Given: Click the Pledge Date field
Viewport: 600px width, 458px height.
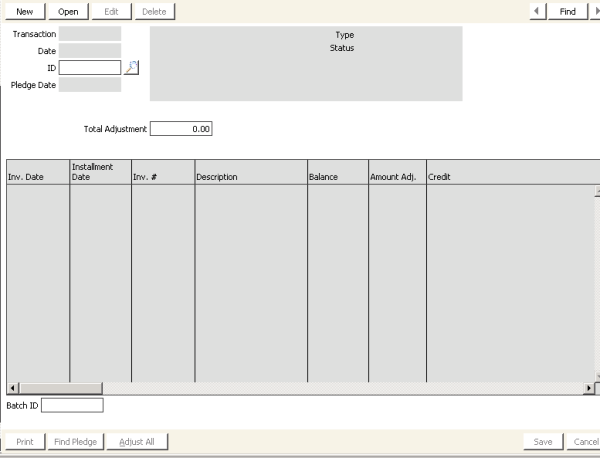Looking at the screenshot, I should 90,85.
